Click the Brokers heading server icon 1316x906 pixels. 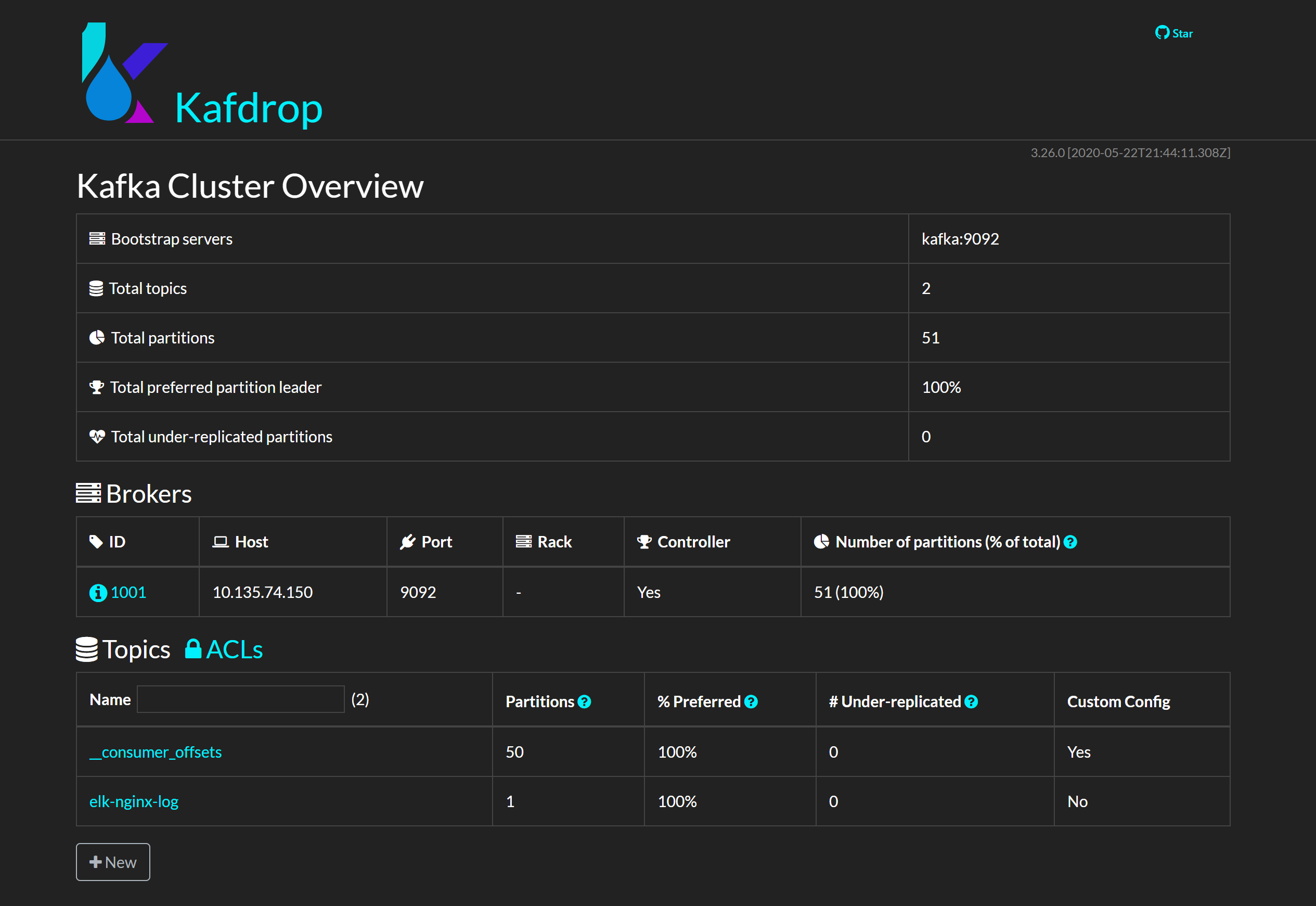(x=88, y=493)
